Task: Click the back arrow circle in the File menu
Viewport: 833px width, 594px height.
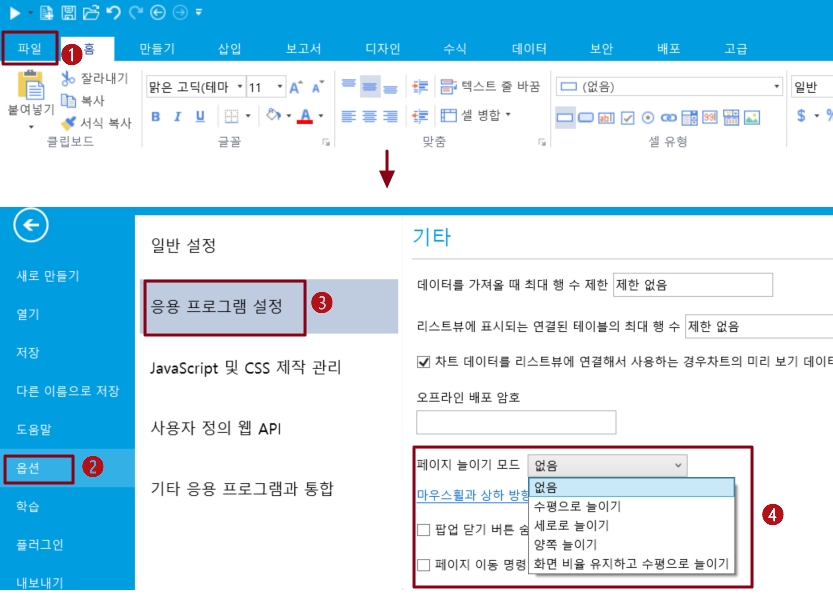Action: (x=30, y=226)
